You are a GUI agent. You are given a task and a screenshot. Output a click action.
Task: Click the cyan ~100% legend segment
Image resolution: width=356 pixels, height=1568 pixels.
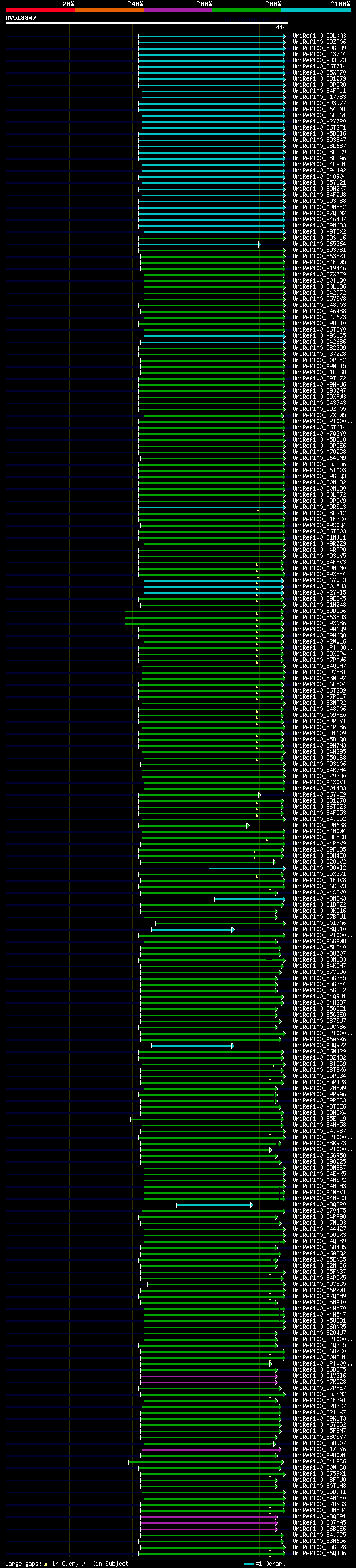(316, 10)
